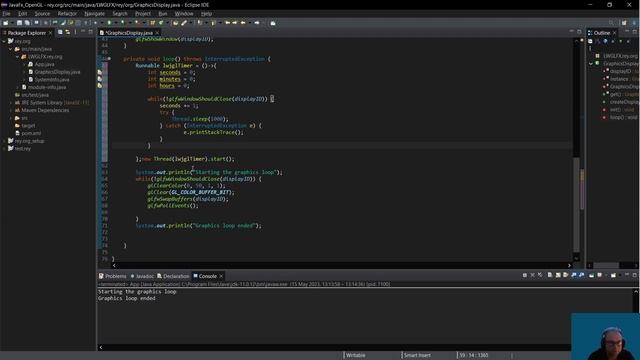Toggle Show Console on Standard Error Change
Screen dimensions: 640x360
click(582, 276)
